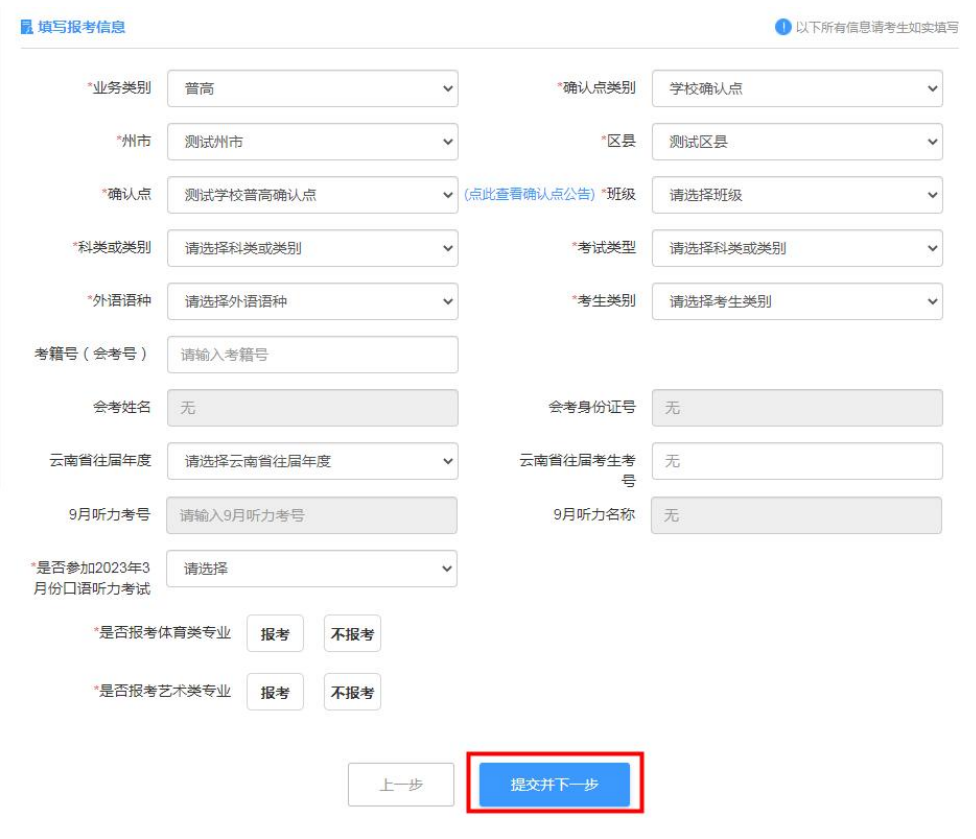Choose 报考 for 体育类专业
The image size is (976, 839).
275,634
